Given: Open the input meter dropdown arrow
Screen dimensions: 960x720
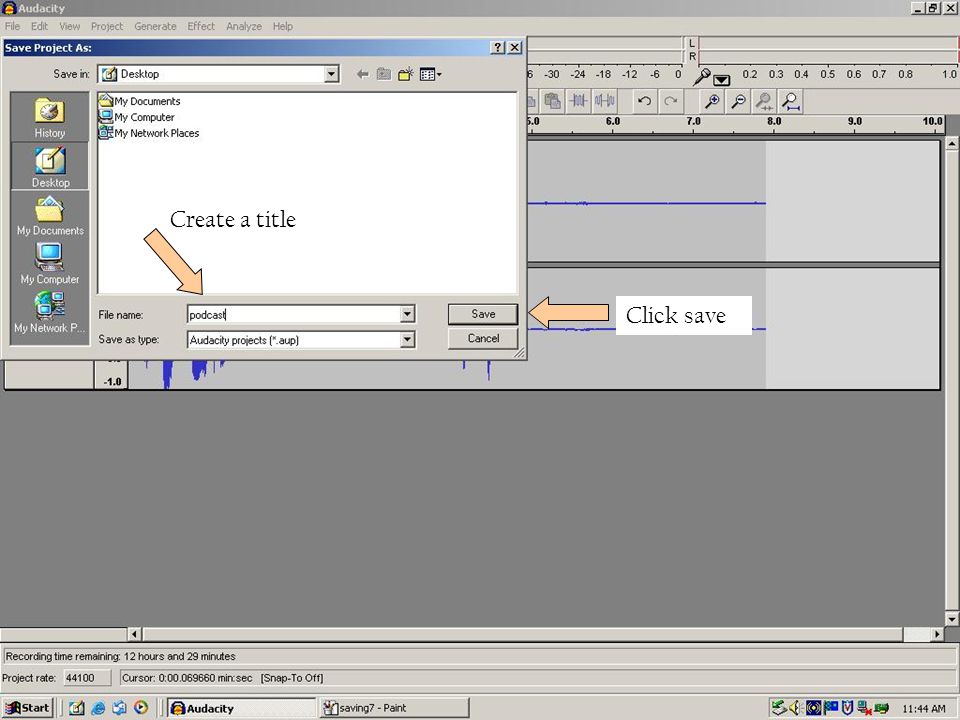Looking at the screenshot, I should pyautogui.click(x=722, y=80).
